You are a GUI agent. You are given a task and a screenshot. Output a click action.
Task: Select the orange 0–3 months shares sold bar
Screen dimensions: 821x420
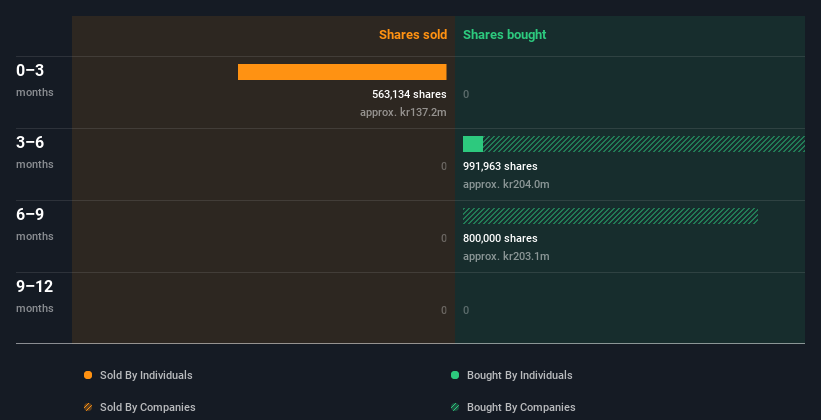(x=342, y=72)
